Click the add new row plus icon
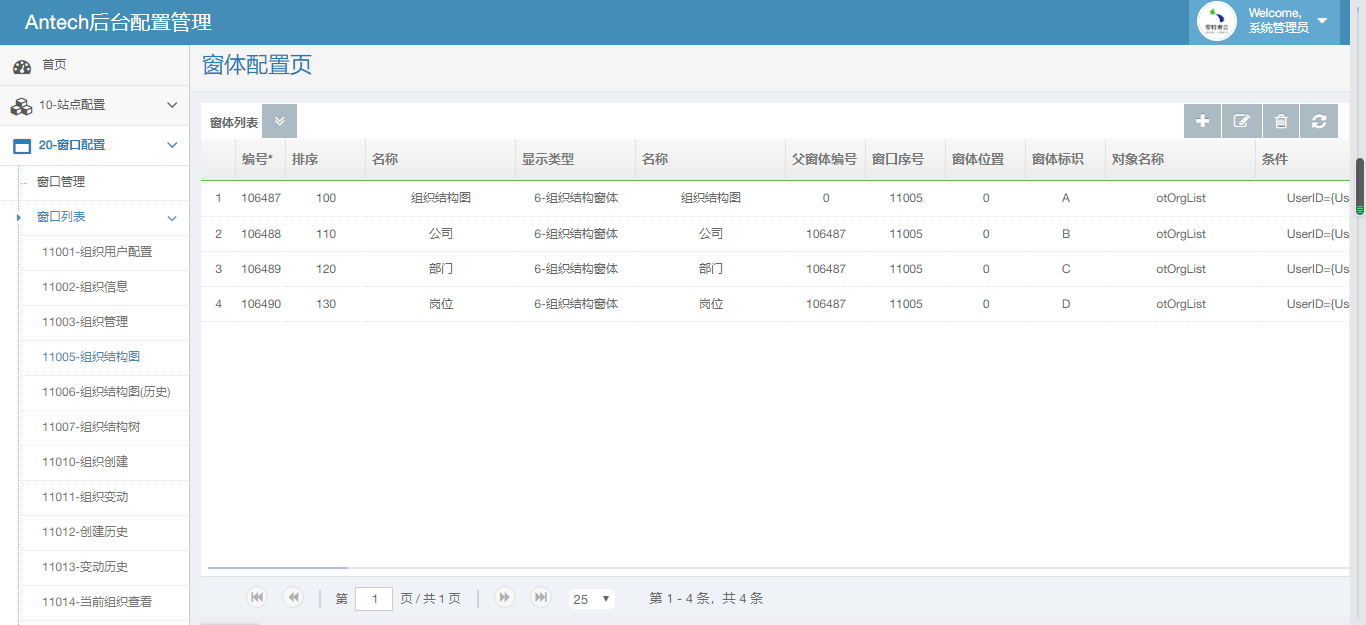 (x=1202, y=121)
